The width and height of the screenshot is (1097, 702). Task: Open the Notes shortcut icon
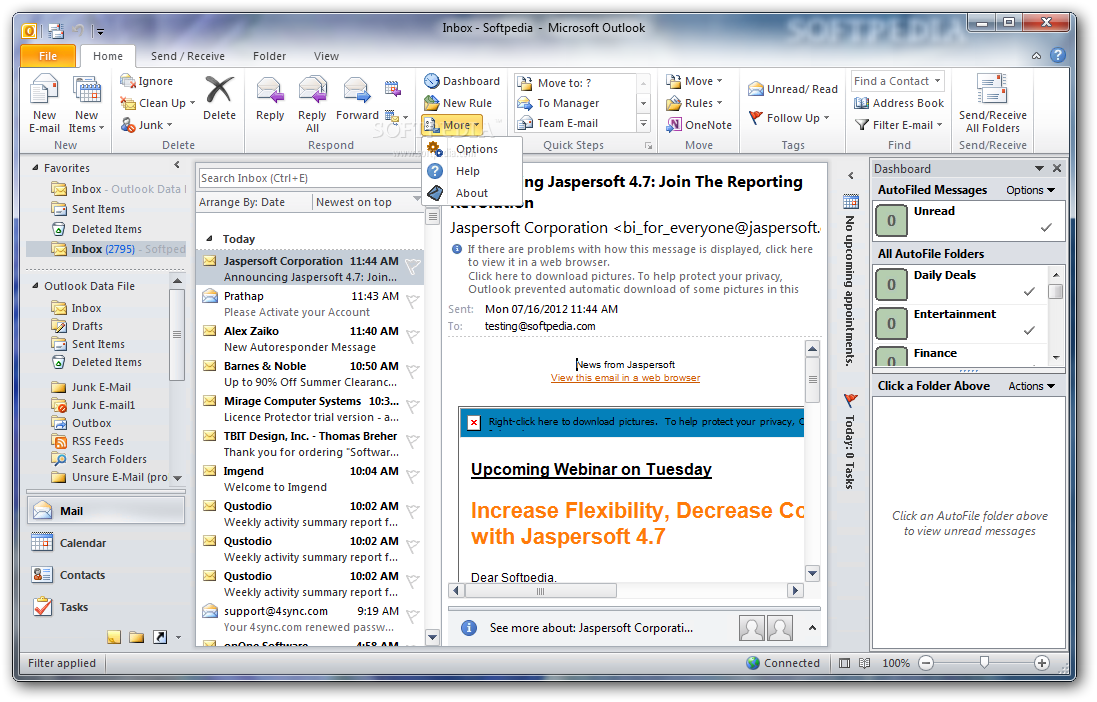pos(114,637)
